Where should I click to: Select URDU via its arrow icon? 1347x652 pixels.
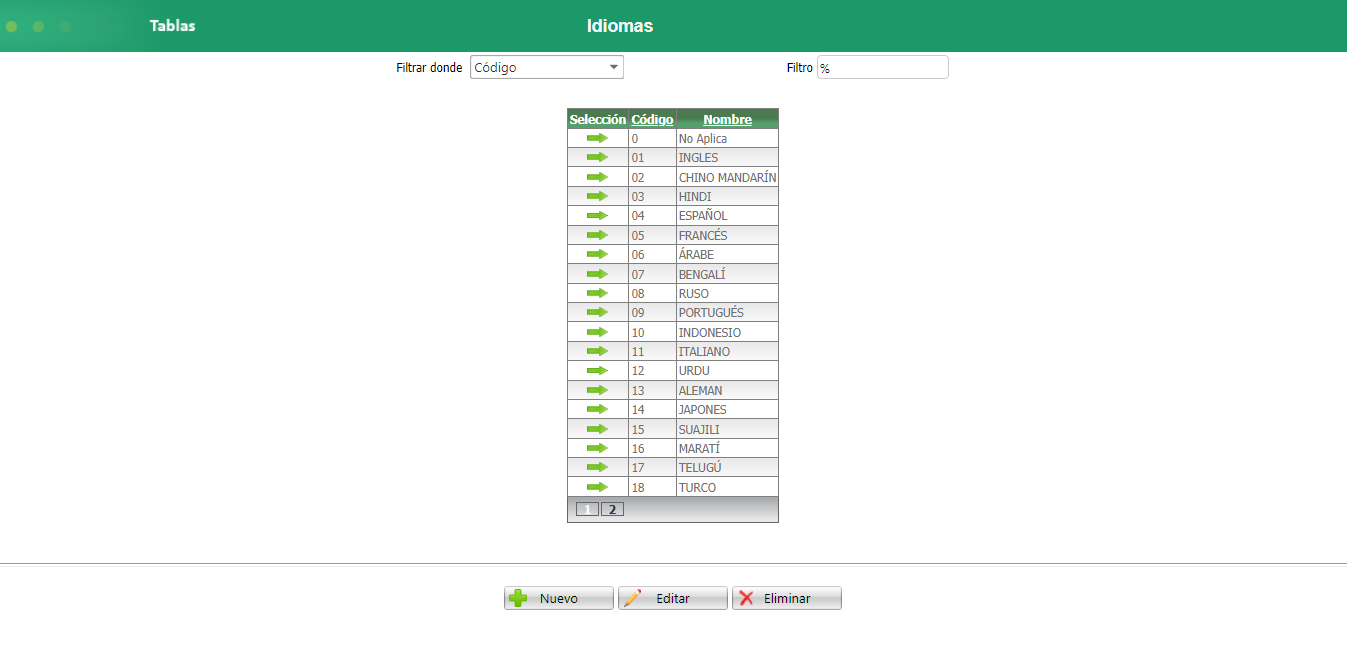coord(597,370)
